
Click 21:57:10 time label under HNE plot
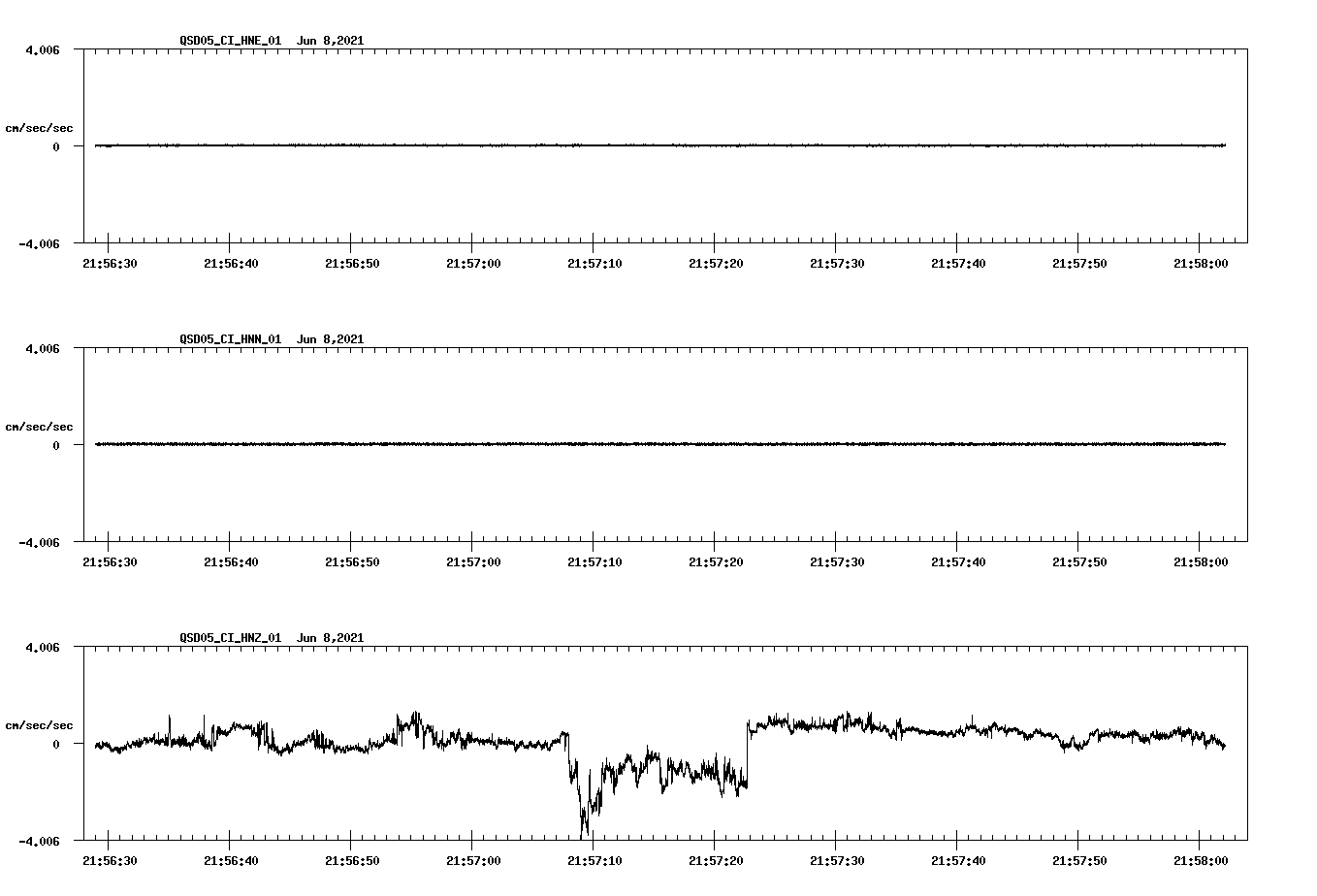point(594,263)
